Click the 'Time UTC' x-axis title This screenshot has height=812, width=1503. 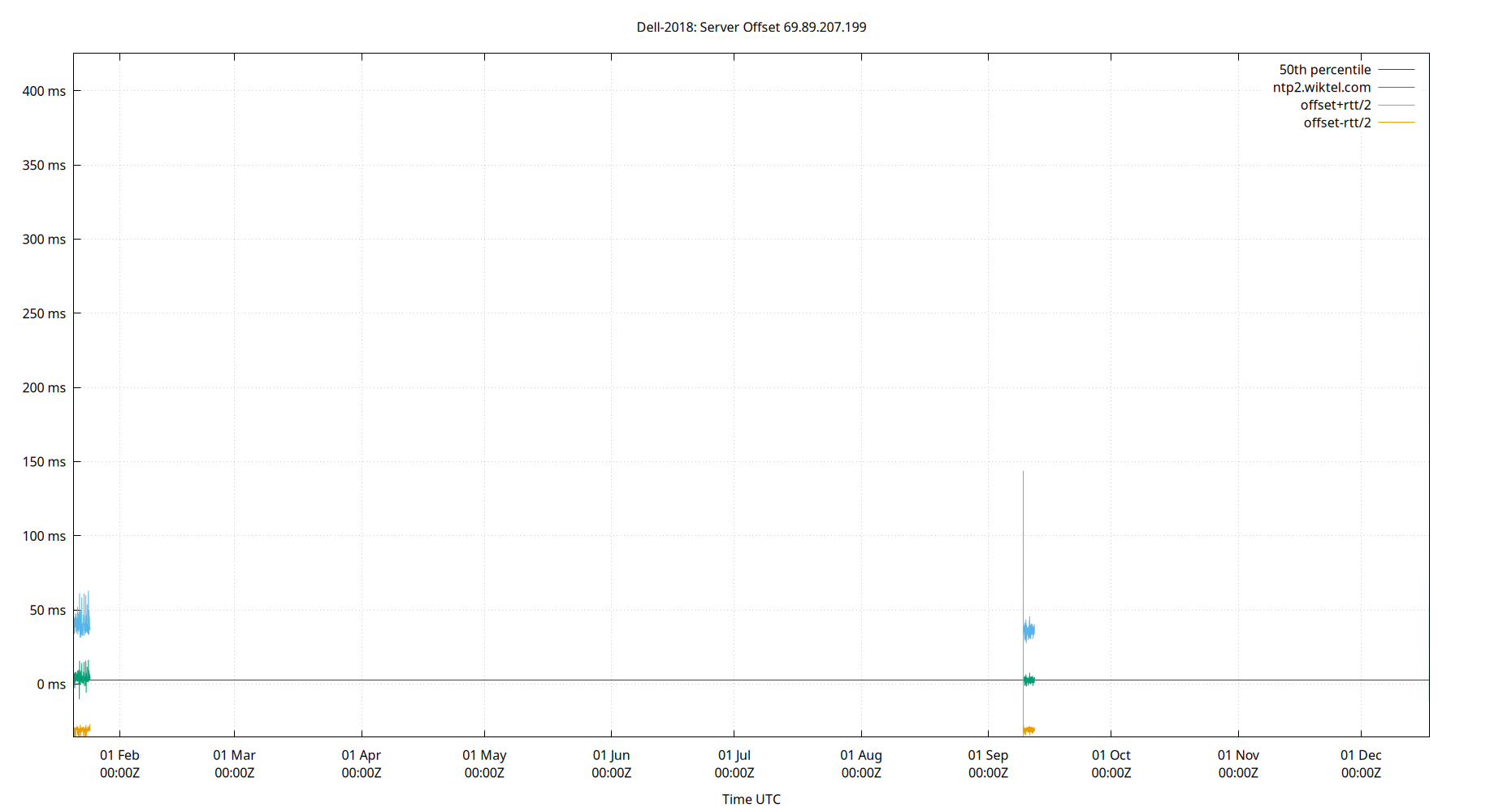tap(751, 799)
